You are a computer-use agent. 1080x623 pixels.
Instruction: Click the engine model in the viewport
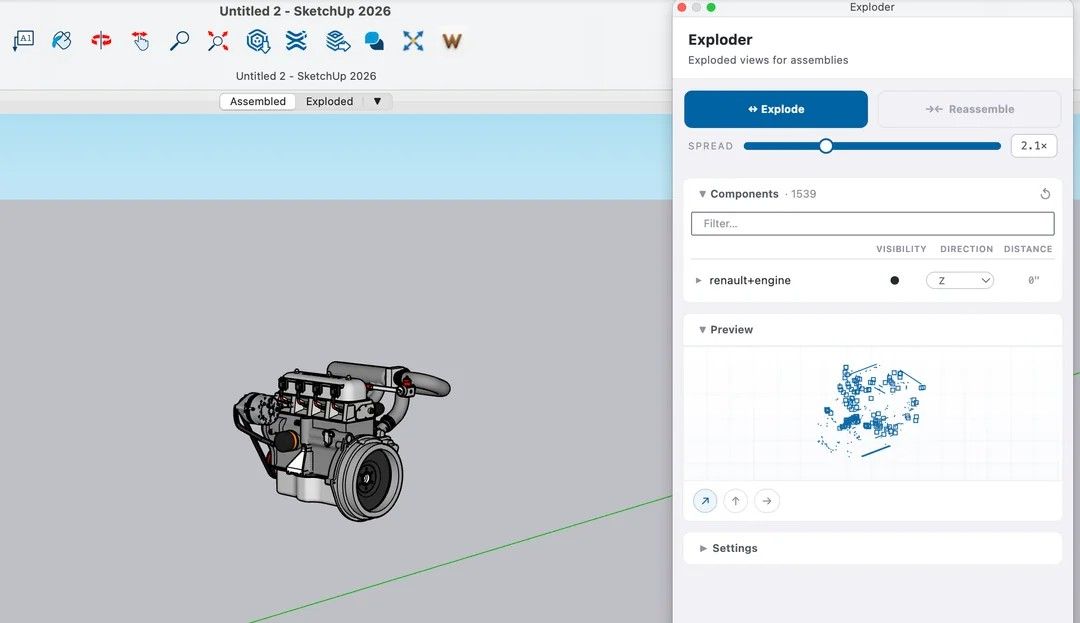coord(341,441)
